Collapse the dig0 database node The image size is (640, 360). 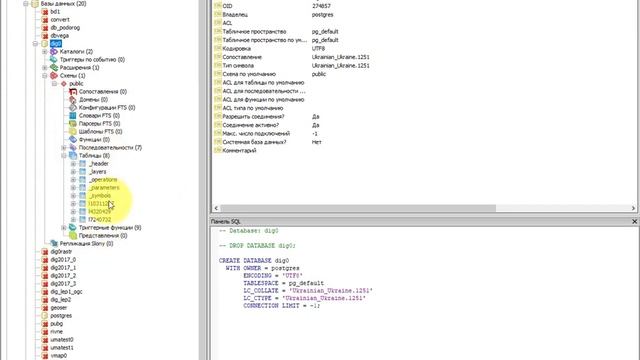(35, 44)
